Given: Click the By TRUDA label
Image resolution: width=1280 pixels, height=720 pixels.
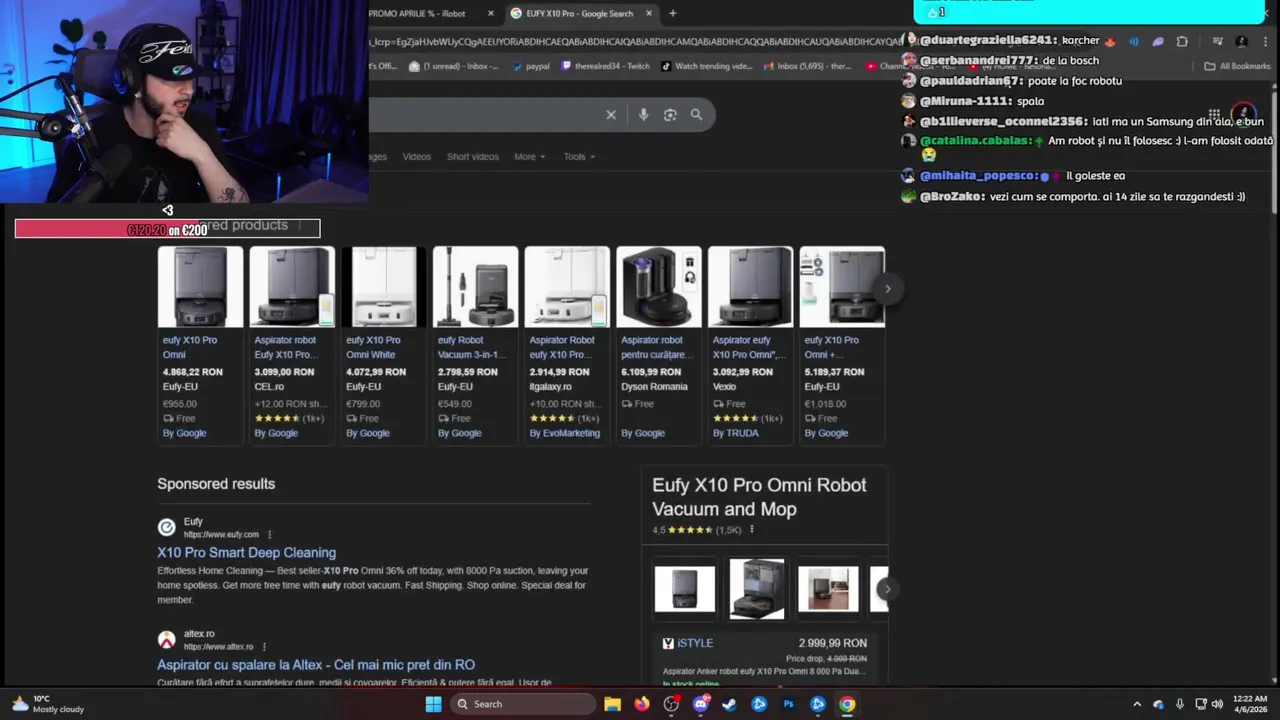Looking at the screenshot, I should click(735, 433).
